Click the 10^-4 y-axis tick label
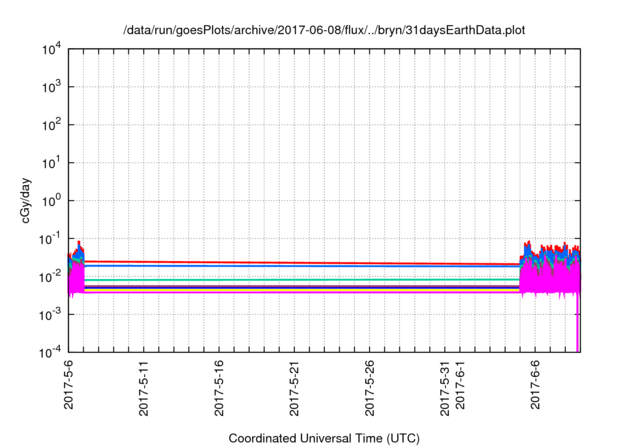The image size is (640, 448). coord(50,352)
